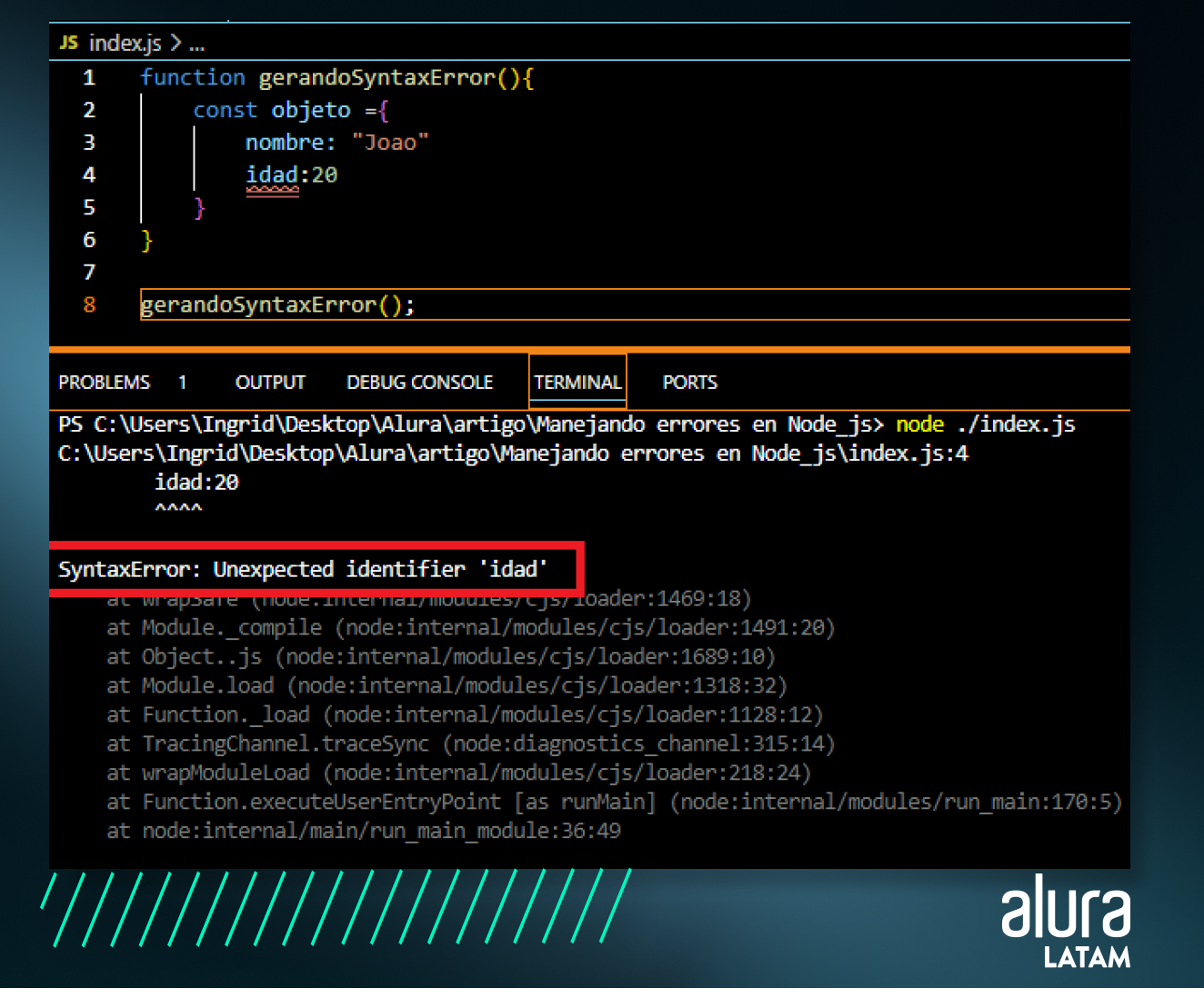
Task: Click the underlined idad error on line 4
Action: [272, 175]
